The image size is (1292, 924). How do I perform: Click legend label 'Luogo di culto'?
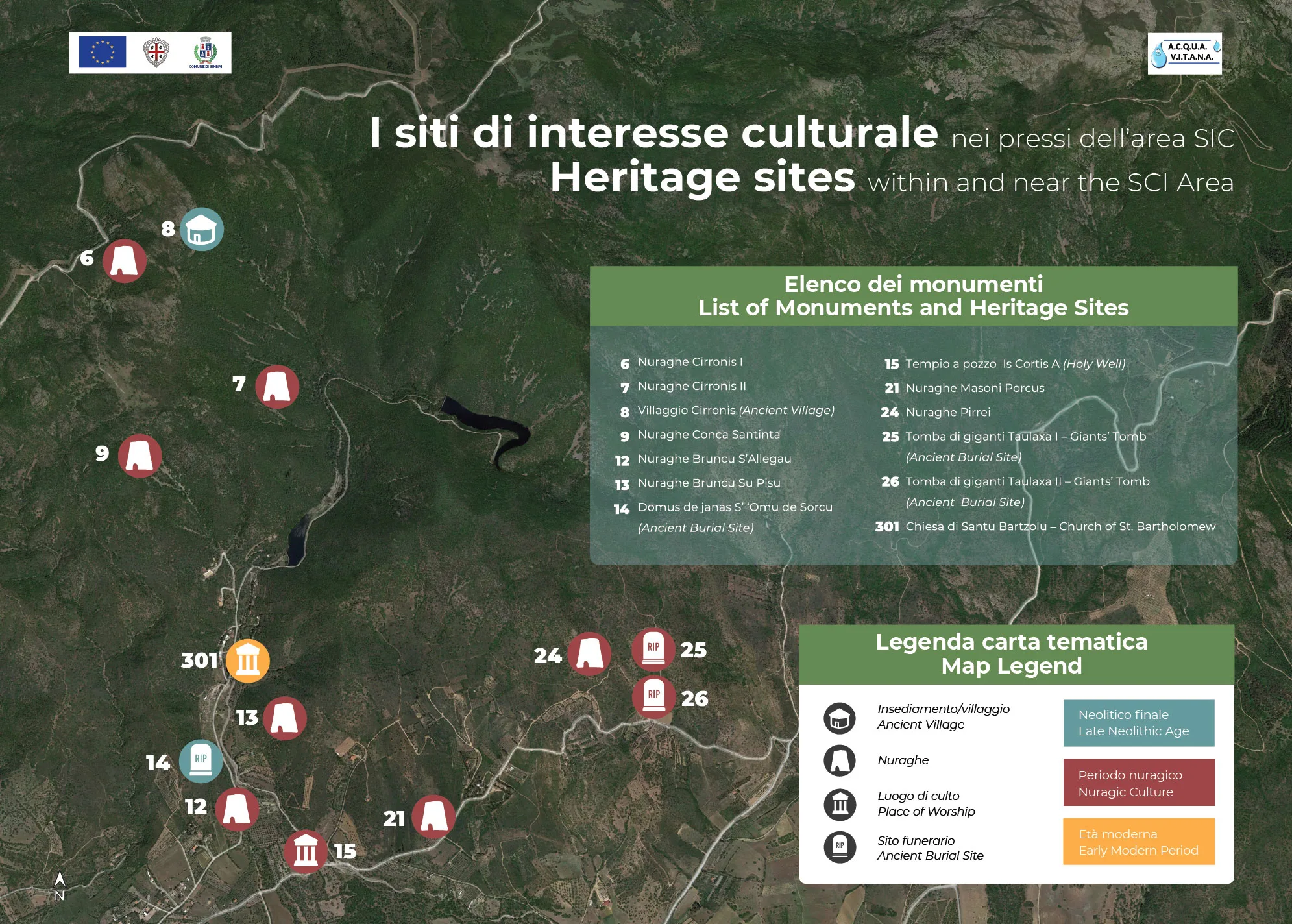(x=918, y=796)
